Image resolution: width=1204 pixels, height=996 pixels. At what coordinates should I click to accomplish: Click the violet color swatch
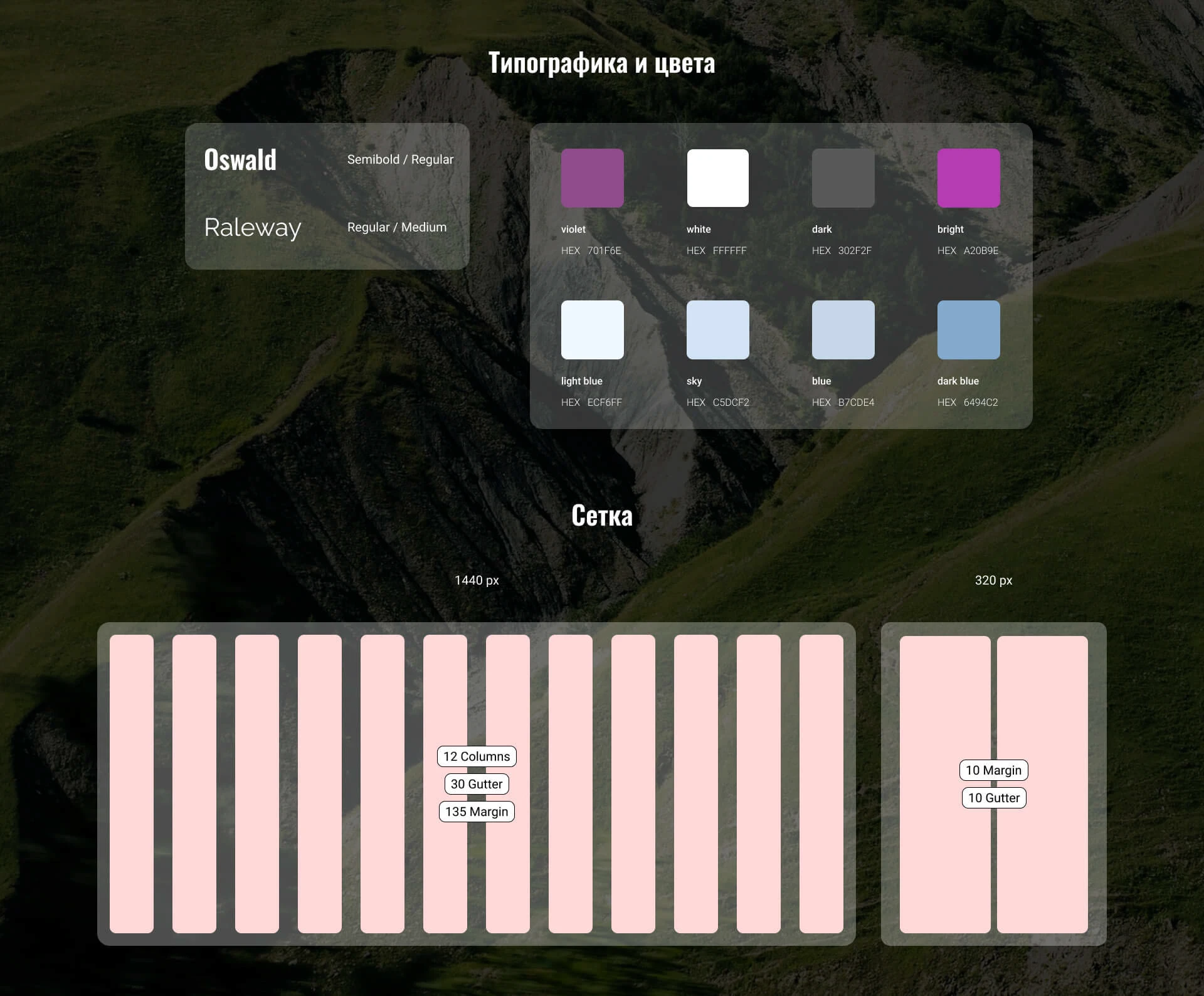point(592,178)
